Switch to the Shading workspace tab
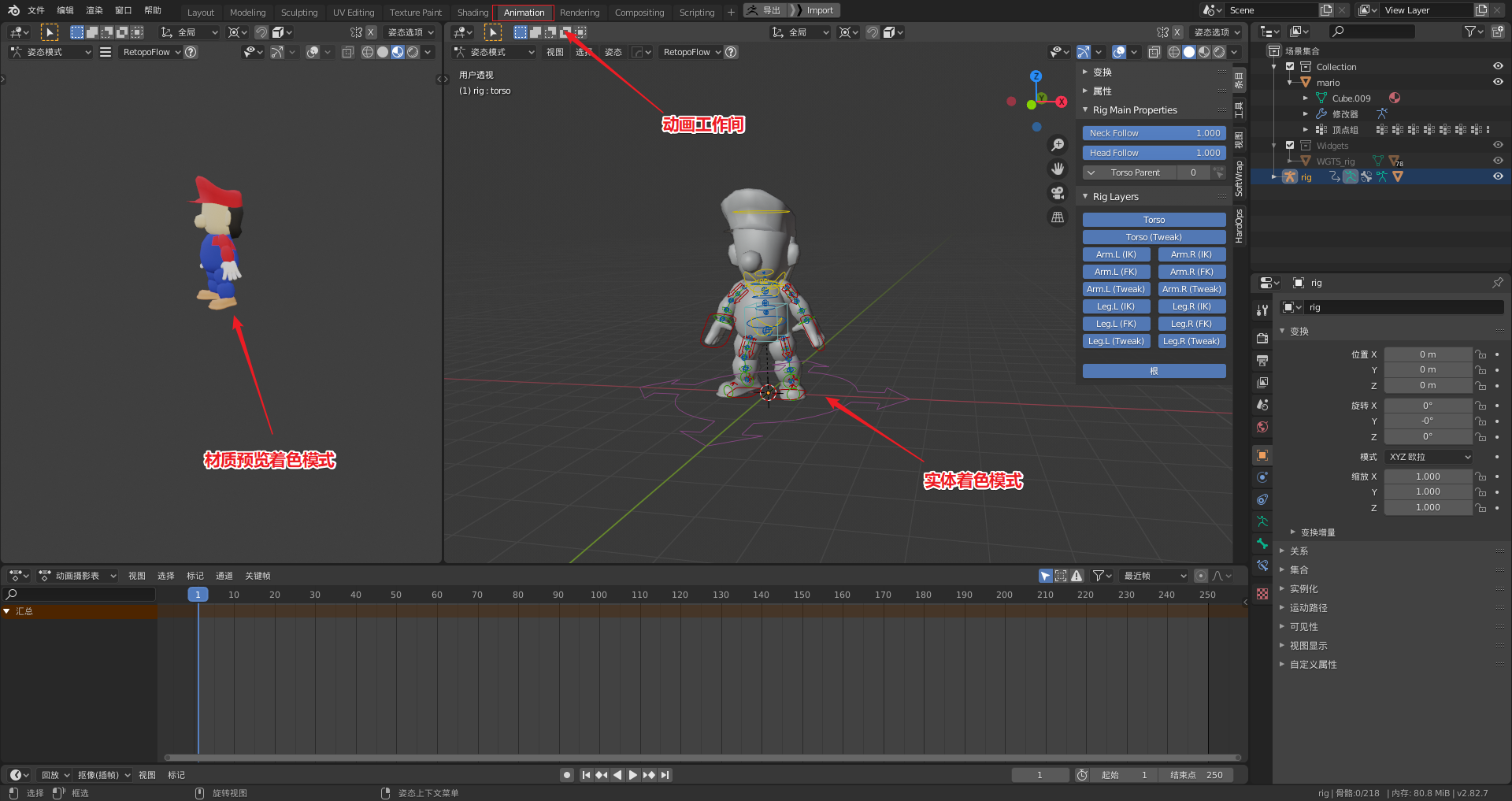 [x=472, y=13]
